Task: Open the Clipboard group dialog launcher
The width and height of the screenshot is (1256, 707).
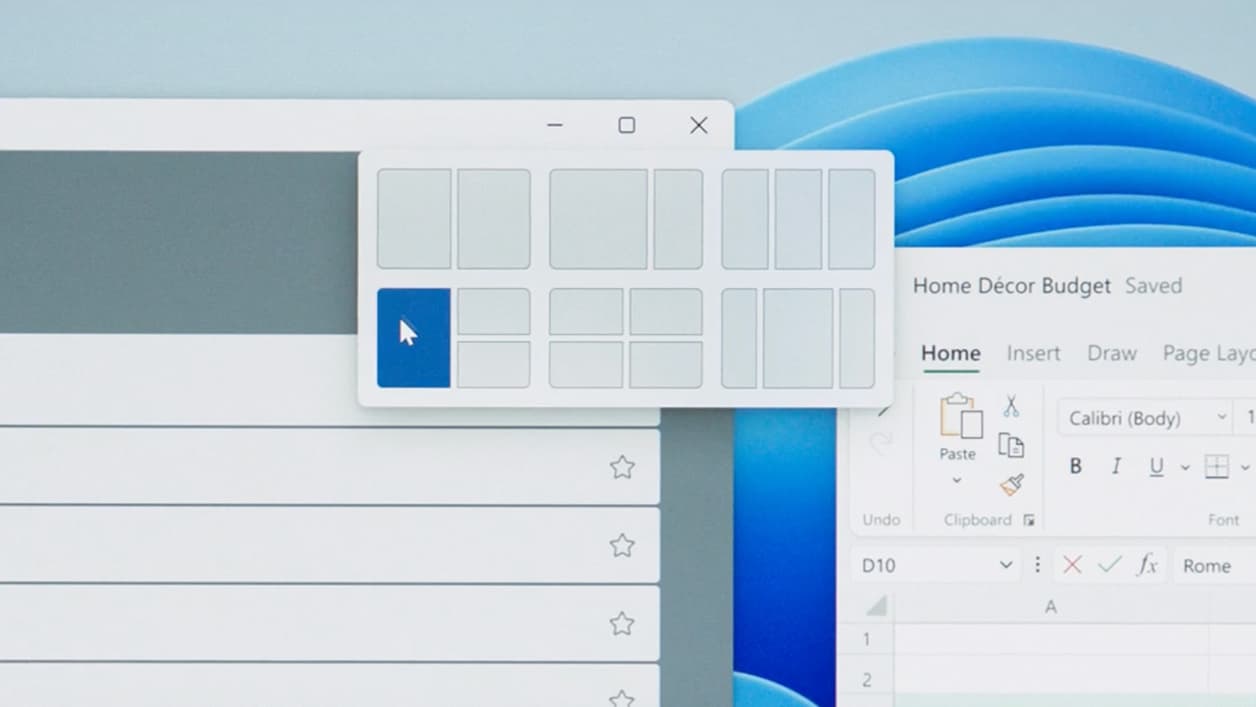Action: tap(1028, 520)
